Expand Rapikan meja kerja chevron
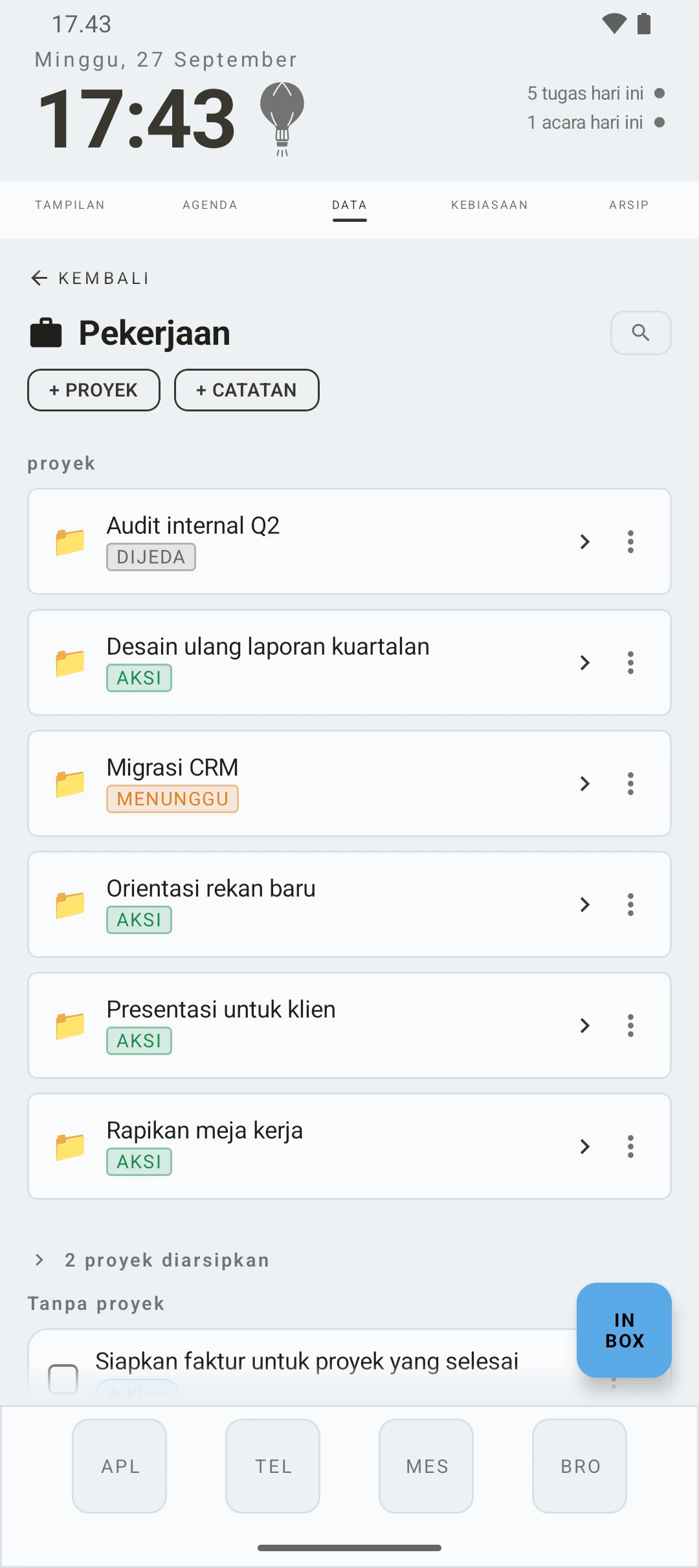The image size is (699, 1568). point(585,1146)
